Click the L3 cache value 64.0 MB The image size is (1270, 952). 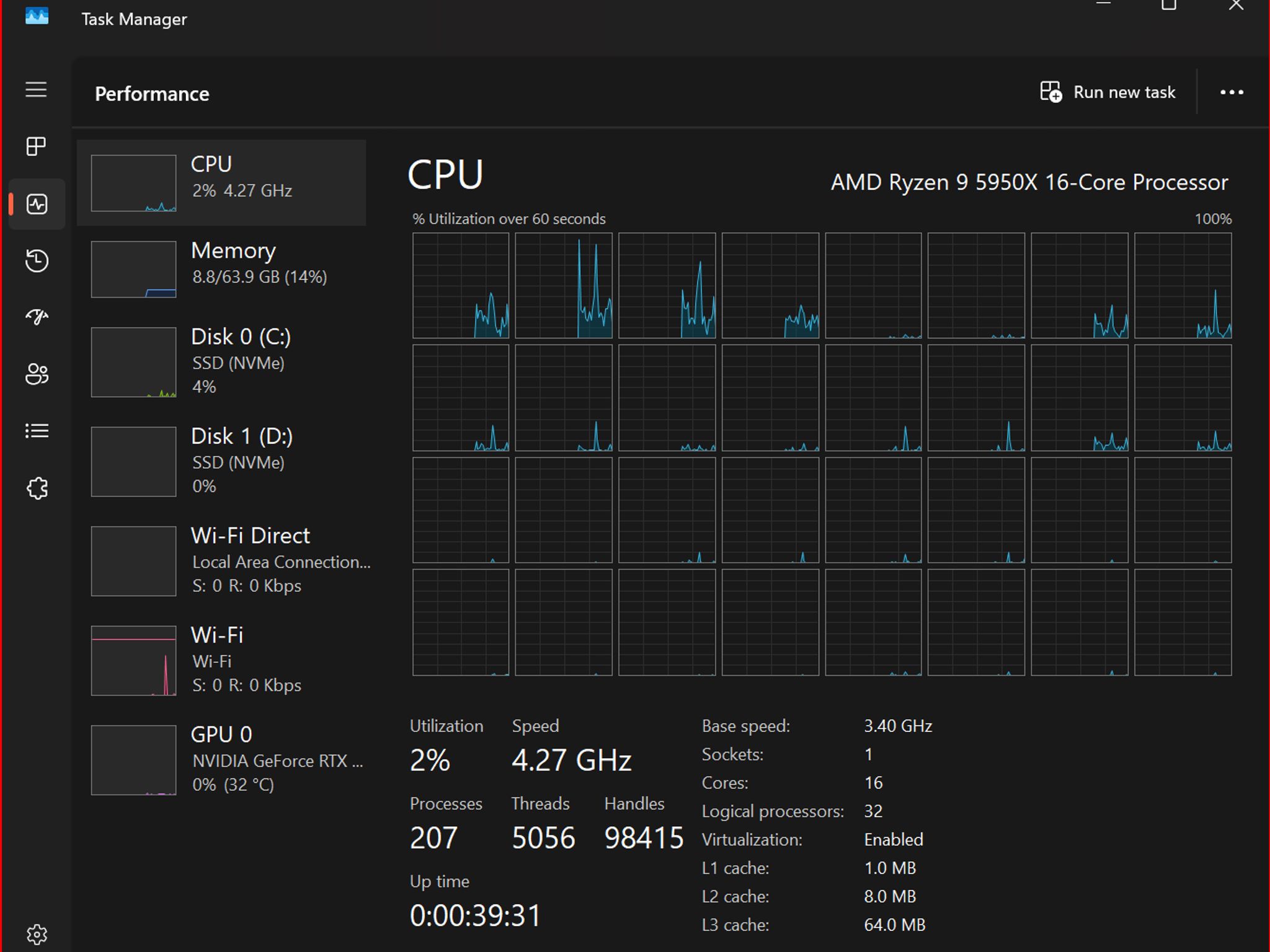894,925
